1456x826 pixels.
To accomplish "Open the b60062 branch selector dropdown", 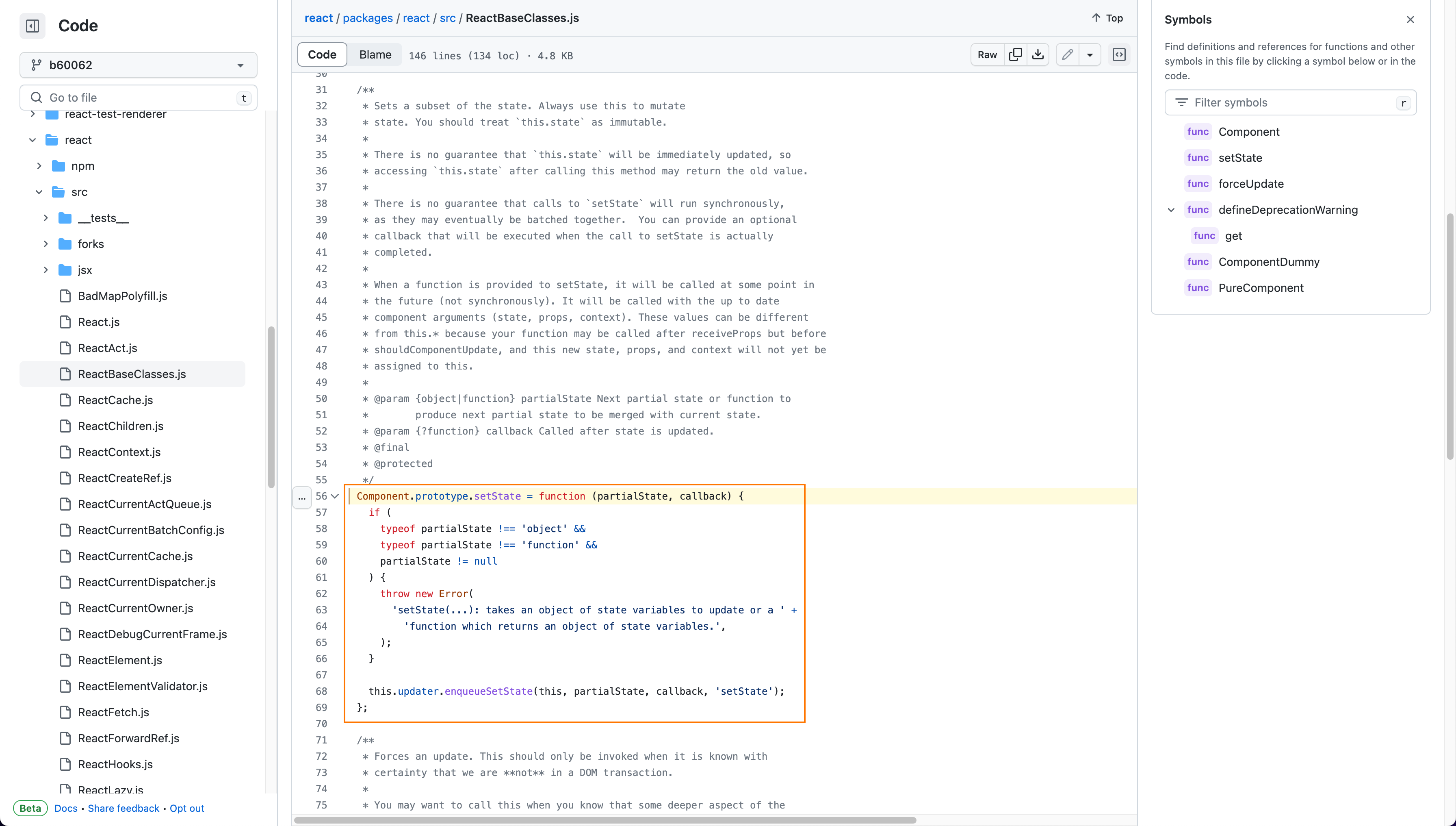I will pos(139,65).
